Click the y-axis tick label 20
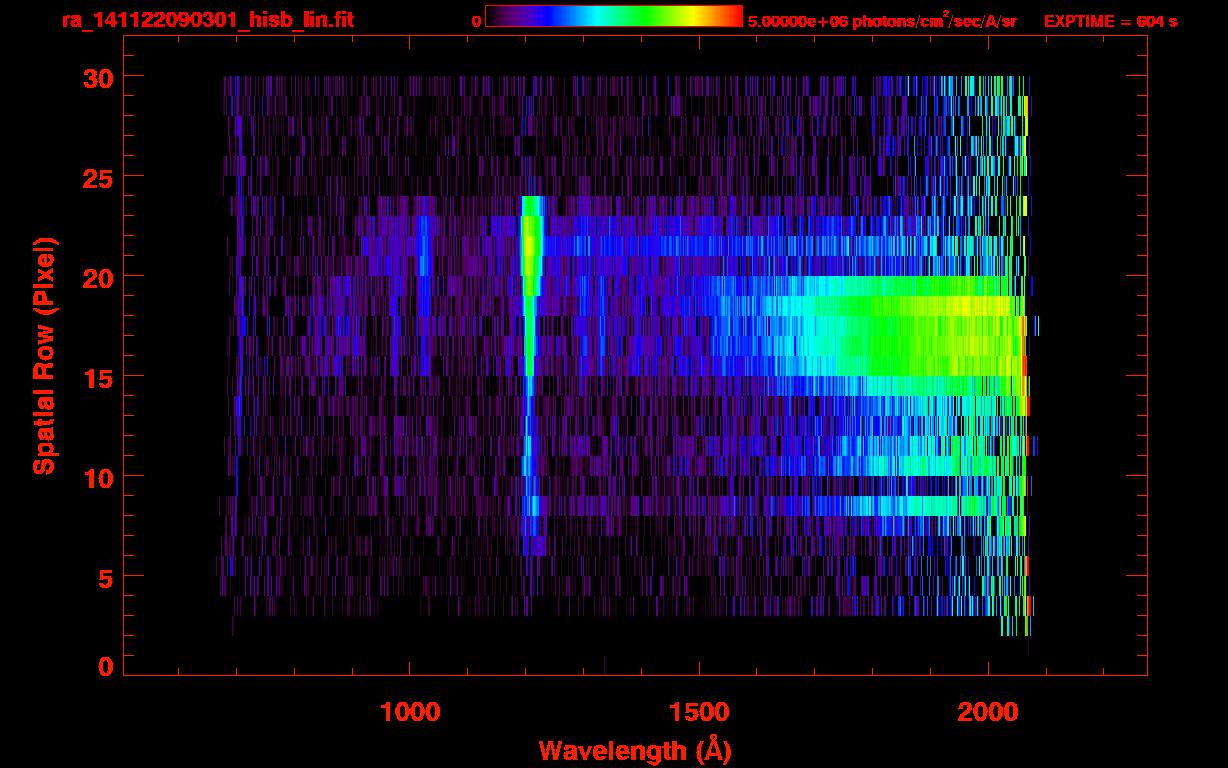This screenshot has width=1228, height=768. 97,277
